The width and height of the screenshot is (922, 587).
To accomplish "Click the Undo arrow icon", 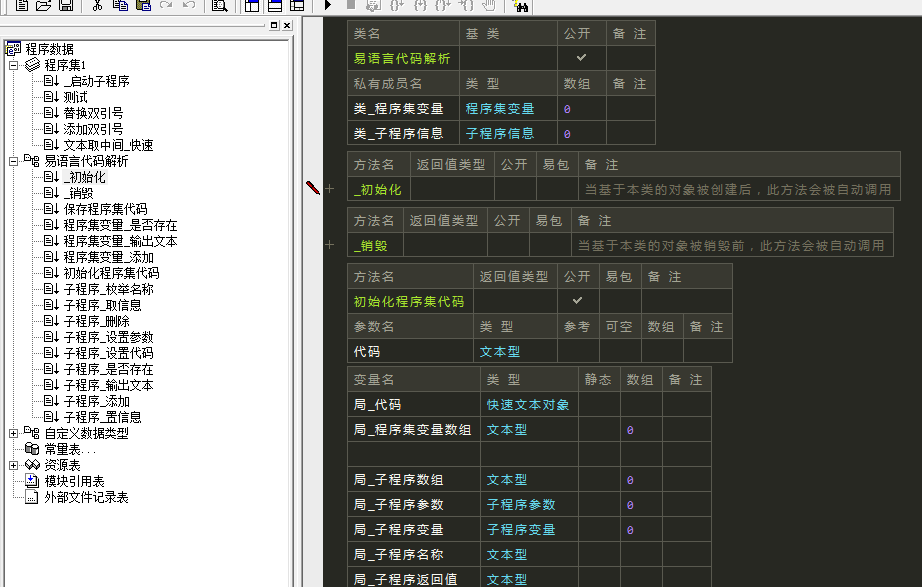I will [x=189, y=5].
